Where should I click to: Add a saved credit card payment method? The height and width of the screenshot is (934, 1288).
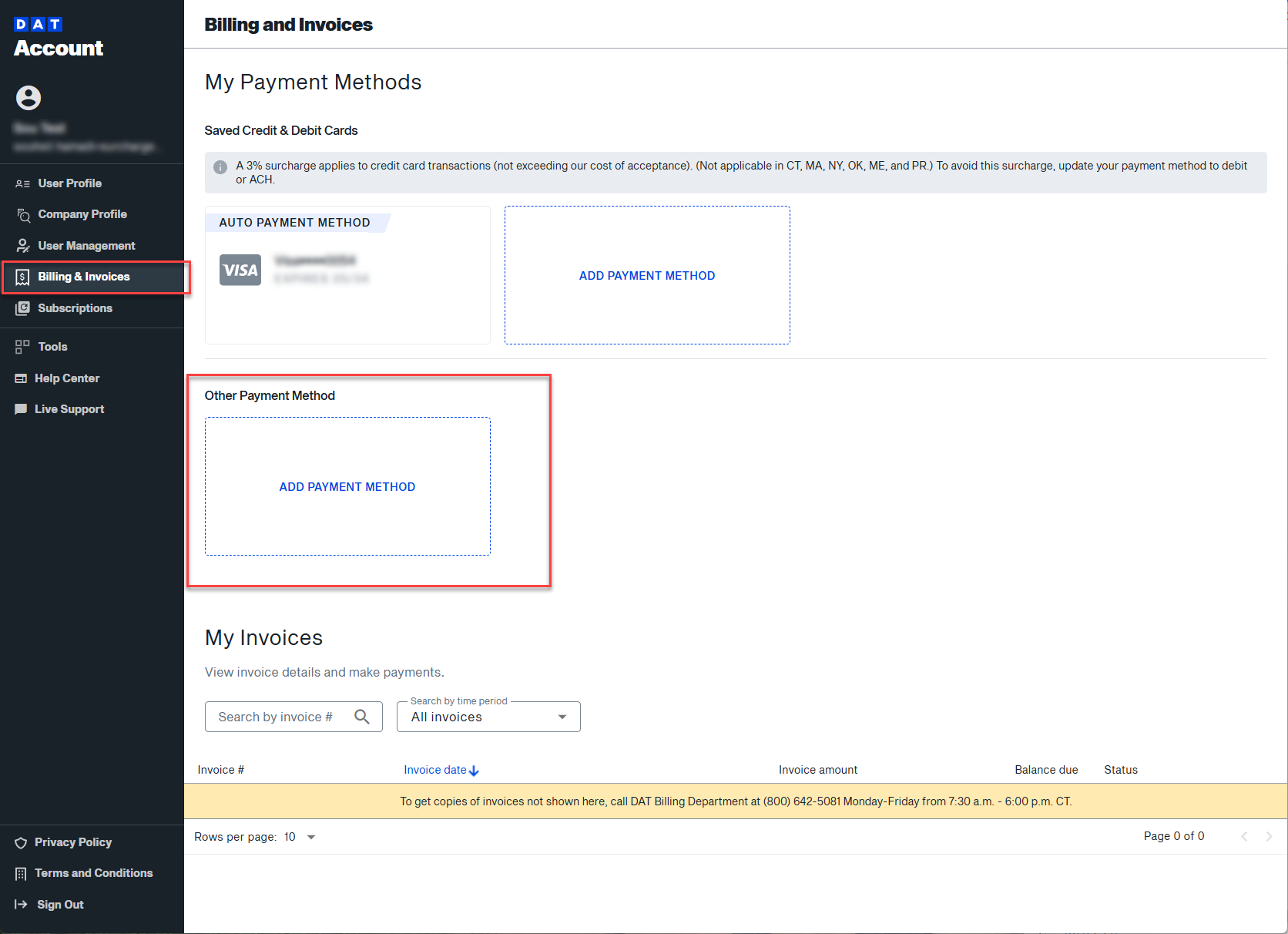click(647, 275)
